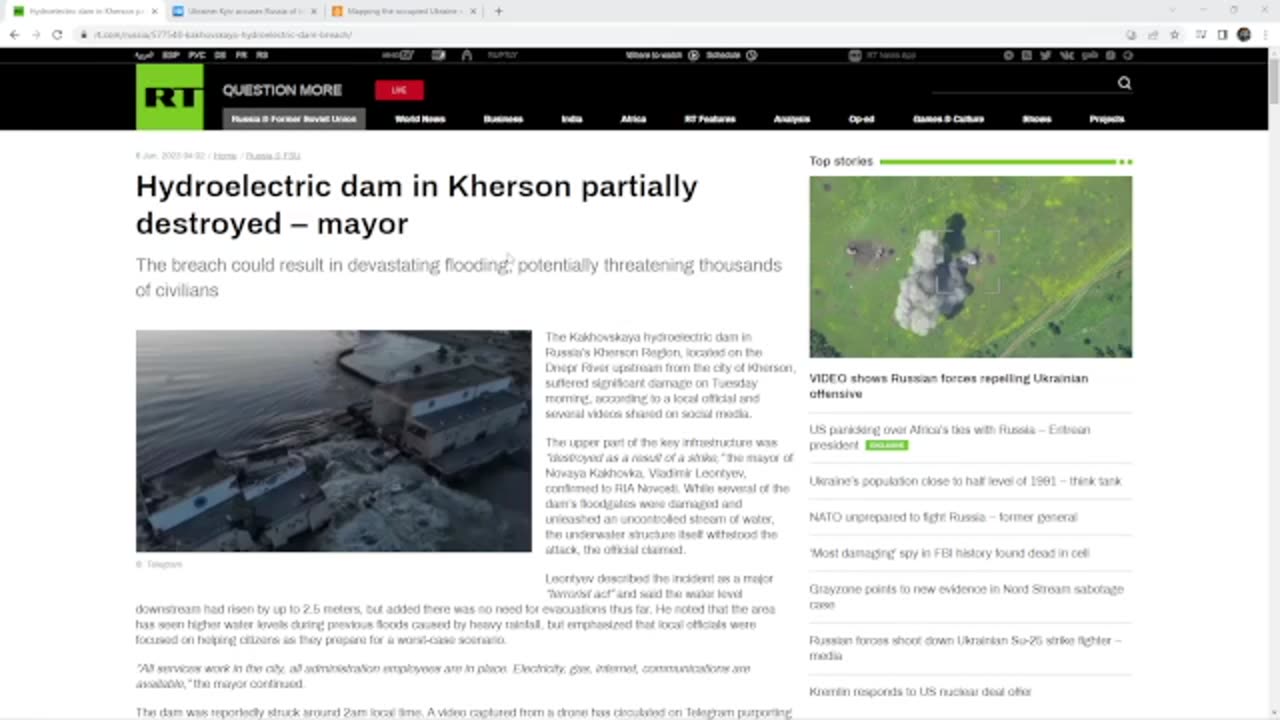Open Ukraine's population close to half story
The width and height of the screenshot is (1280, 720).
click(x=965, y=481)
